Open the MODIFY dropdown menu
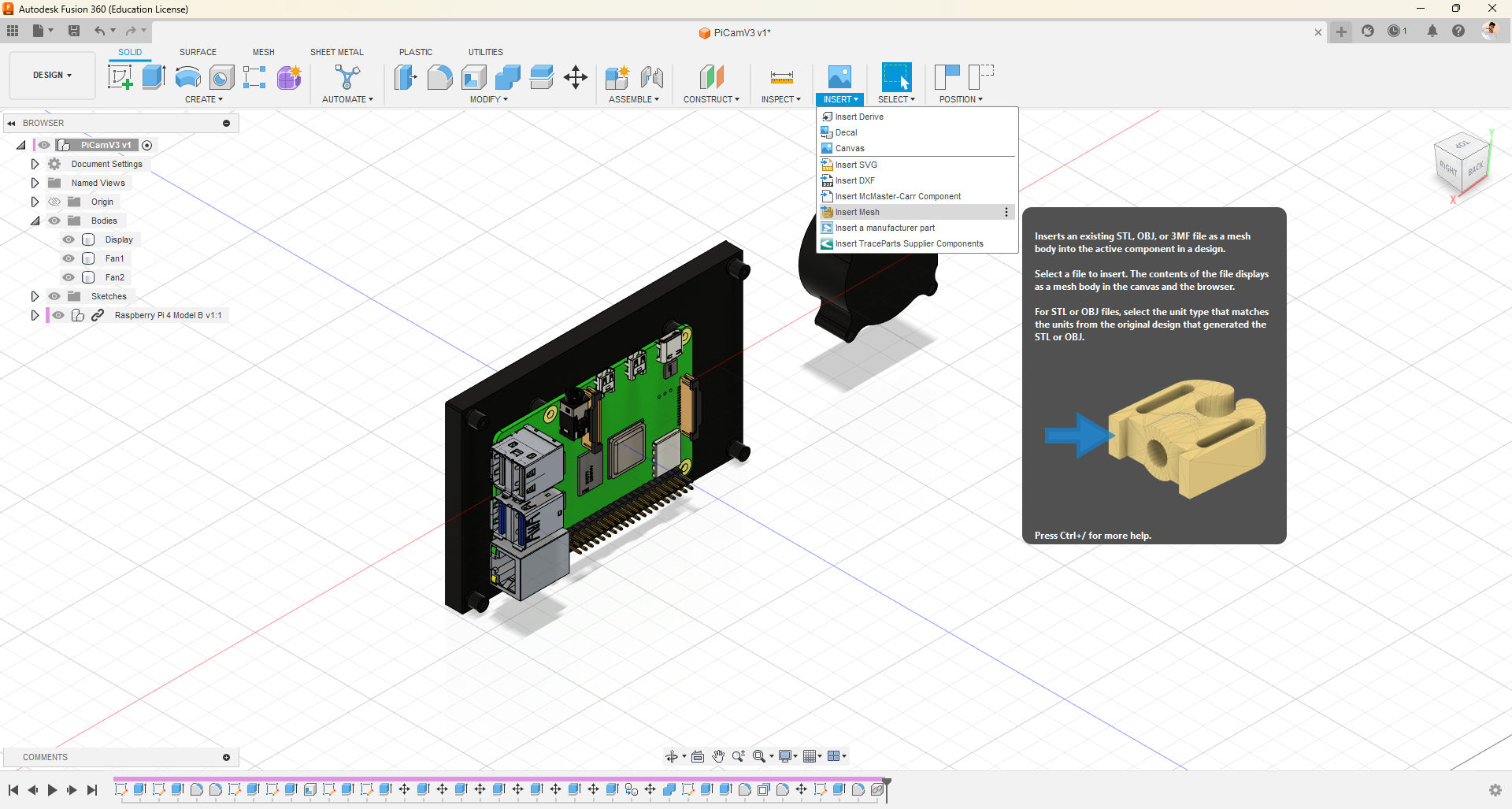Image resolution: width=1512 pixels, height=809 pixels. tap(488, 99)
